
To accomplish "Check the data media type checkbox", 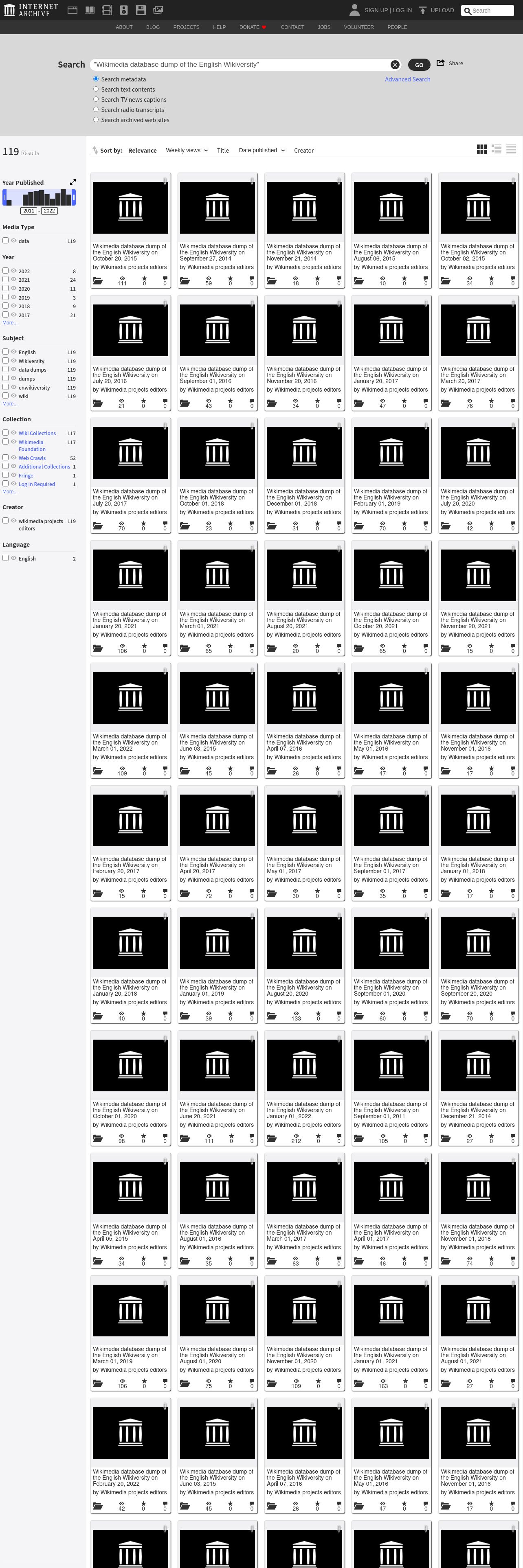I will (x=5, y=241).
